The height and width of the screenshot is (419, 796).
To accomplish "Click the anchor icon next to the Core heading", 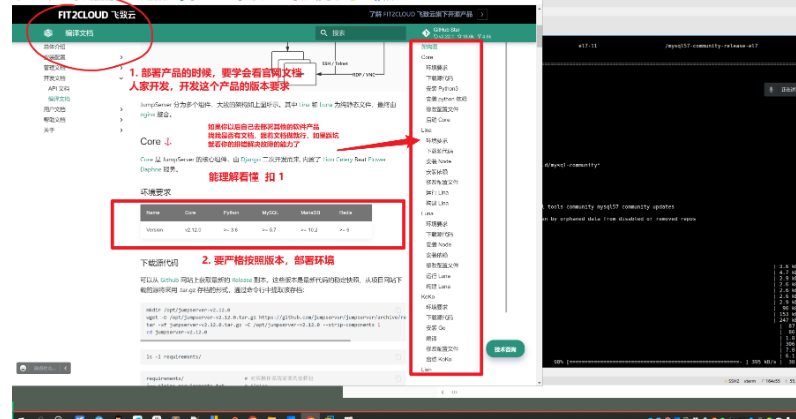I will pos(168,142).
